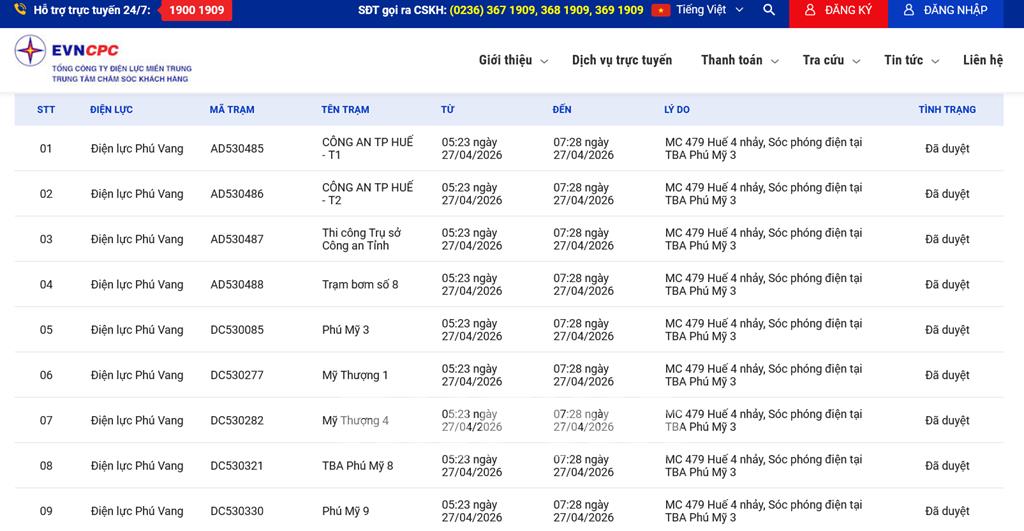Click the Mã trạm column header
Viewport: 1024px width, 531px height.
coord(232,109)
